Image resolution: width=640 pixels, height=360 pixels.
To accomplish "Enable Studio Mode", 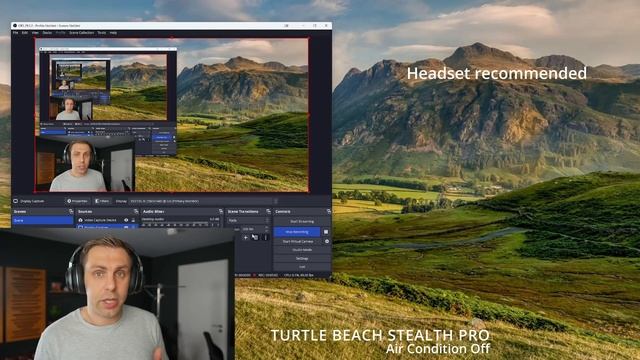I will 302,250.
